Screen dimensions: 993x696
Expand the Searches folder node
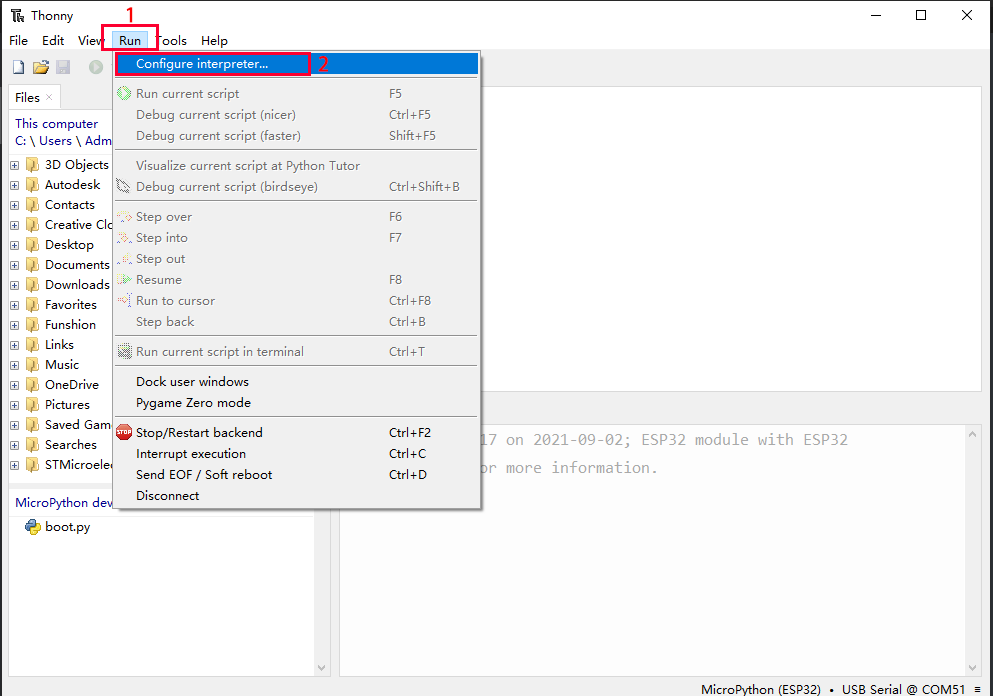pos(15,445)
